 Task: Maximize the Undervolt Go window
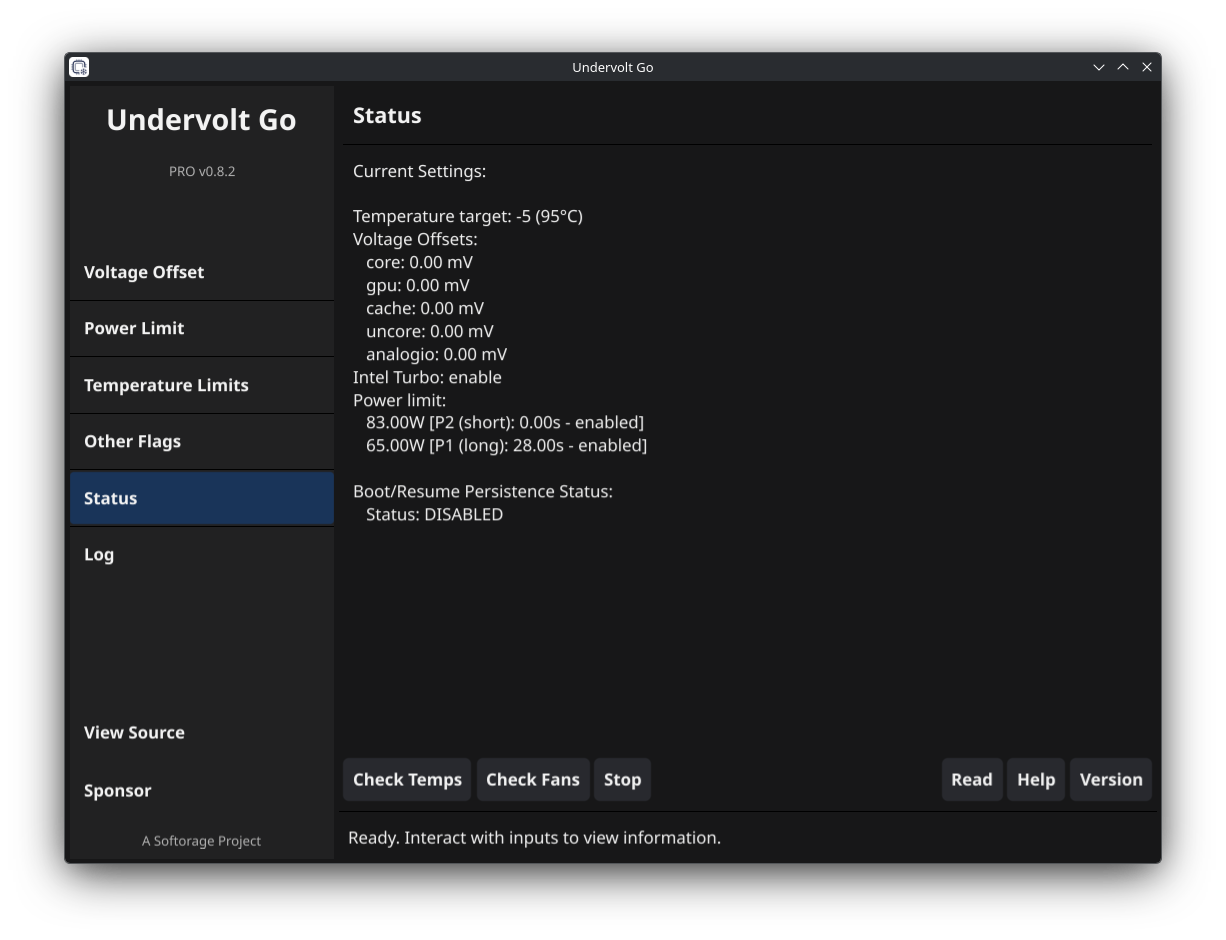[1123, 67]
